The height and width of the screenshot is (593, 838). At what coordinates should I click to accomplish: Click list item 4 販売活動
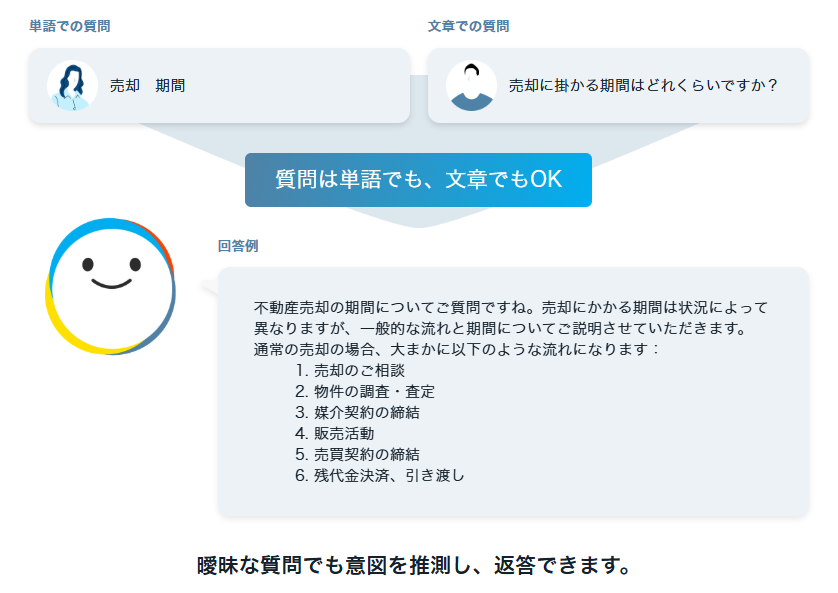(x=335, y=433)
